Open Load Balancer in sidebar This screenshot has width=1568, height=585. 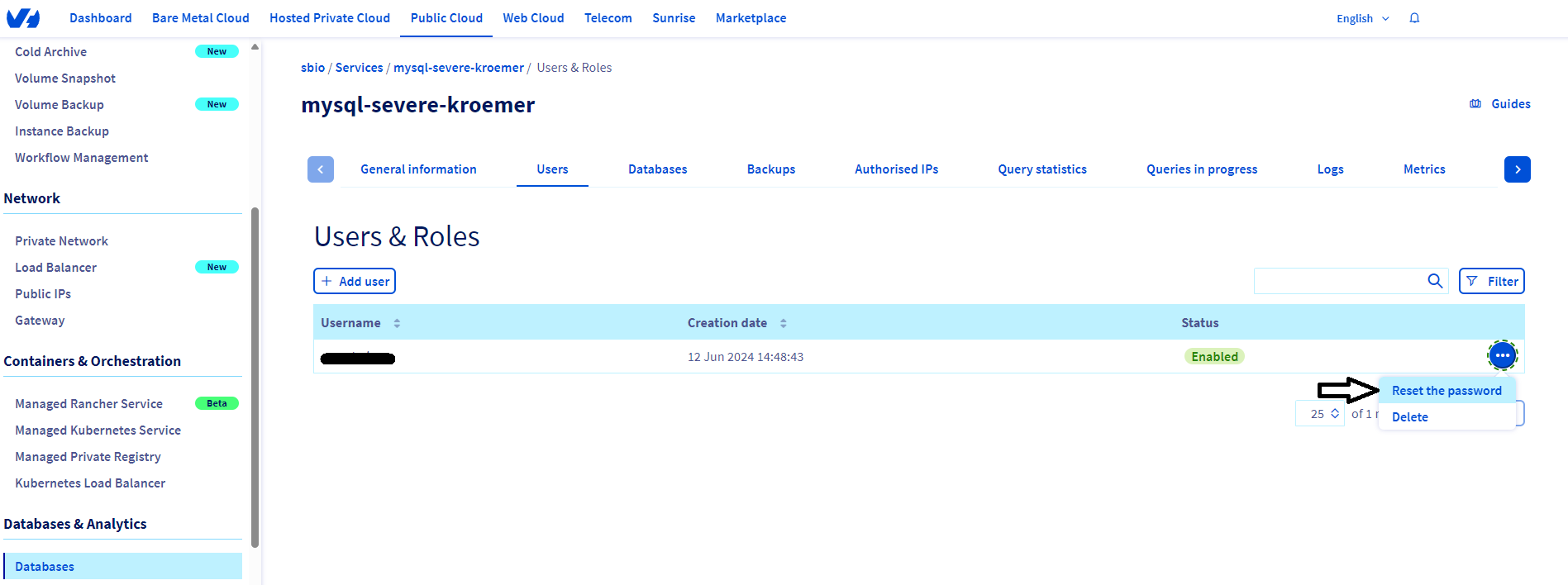coord(55,268)
